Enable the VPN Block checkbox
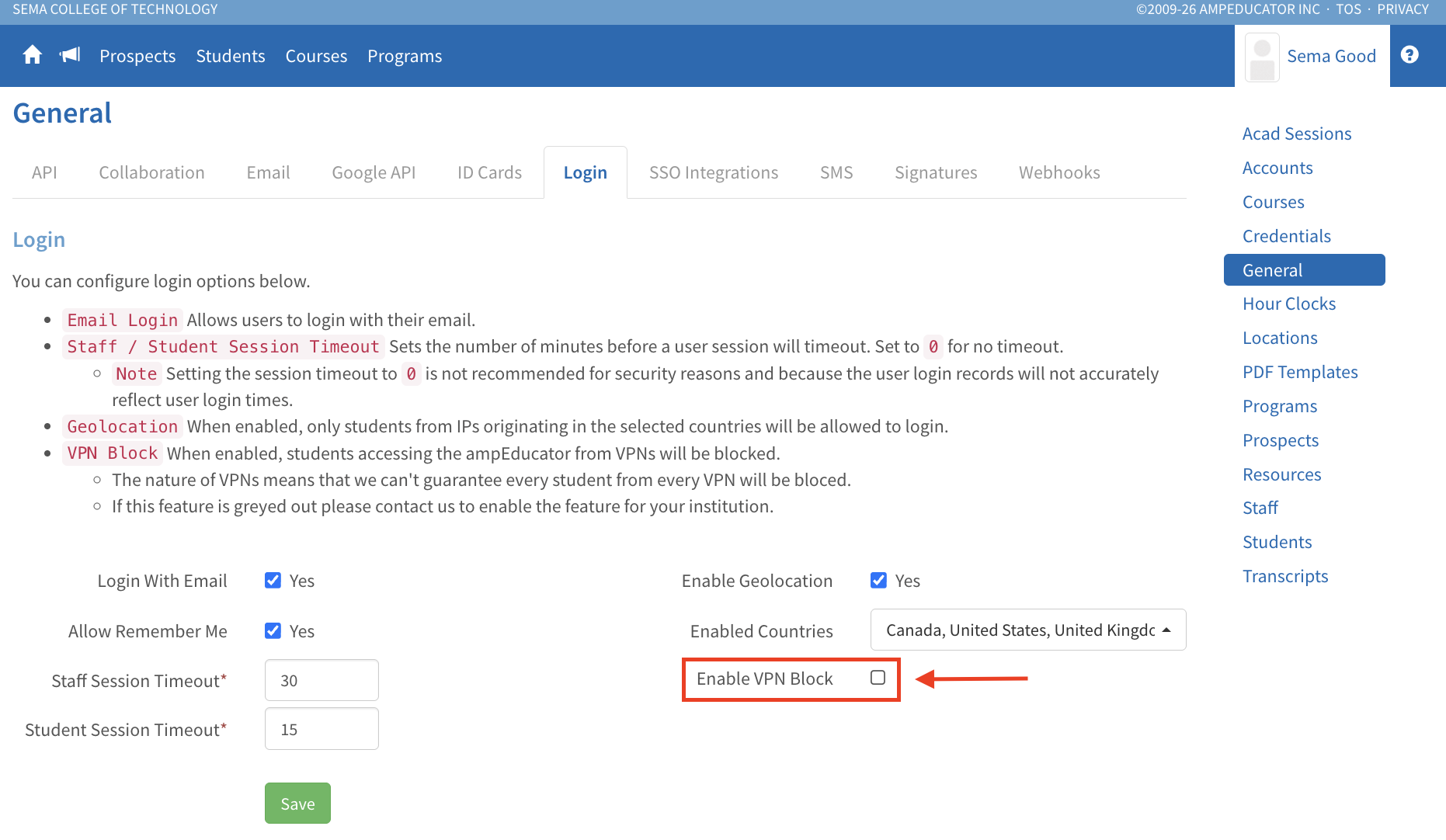1446x840 pixels. tap(878, 678)
